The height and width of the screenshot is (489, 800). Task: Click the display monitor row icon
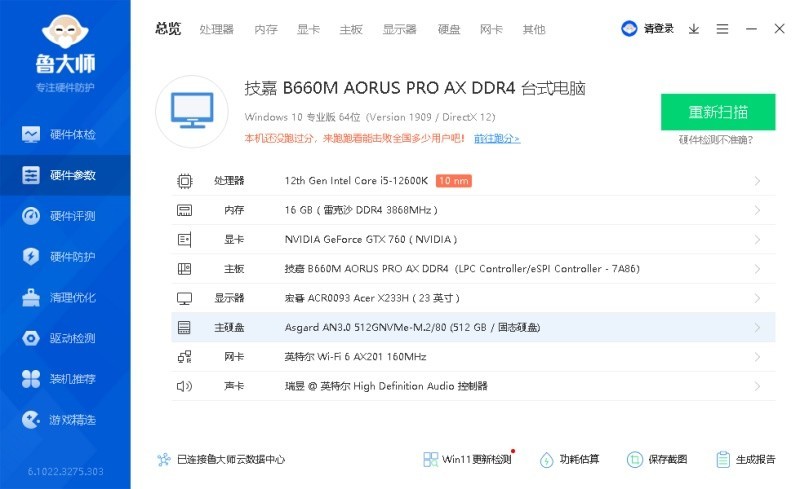tap(184, 298)
